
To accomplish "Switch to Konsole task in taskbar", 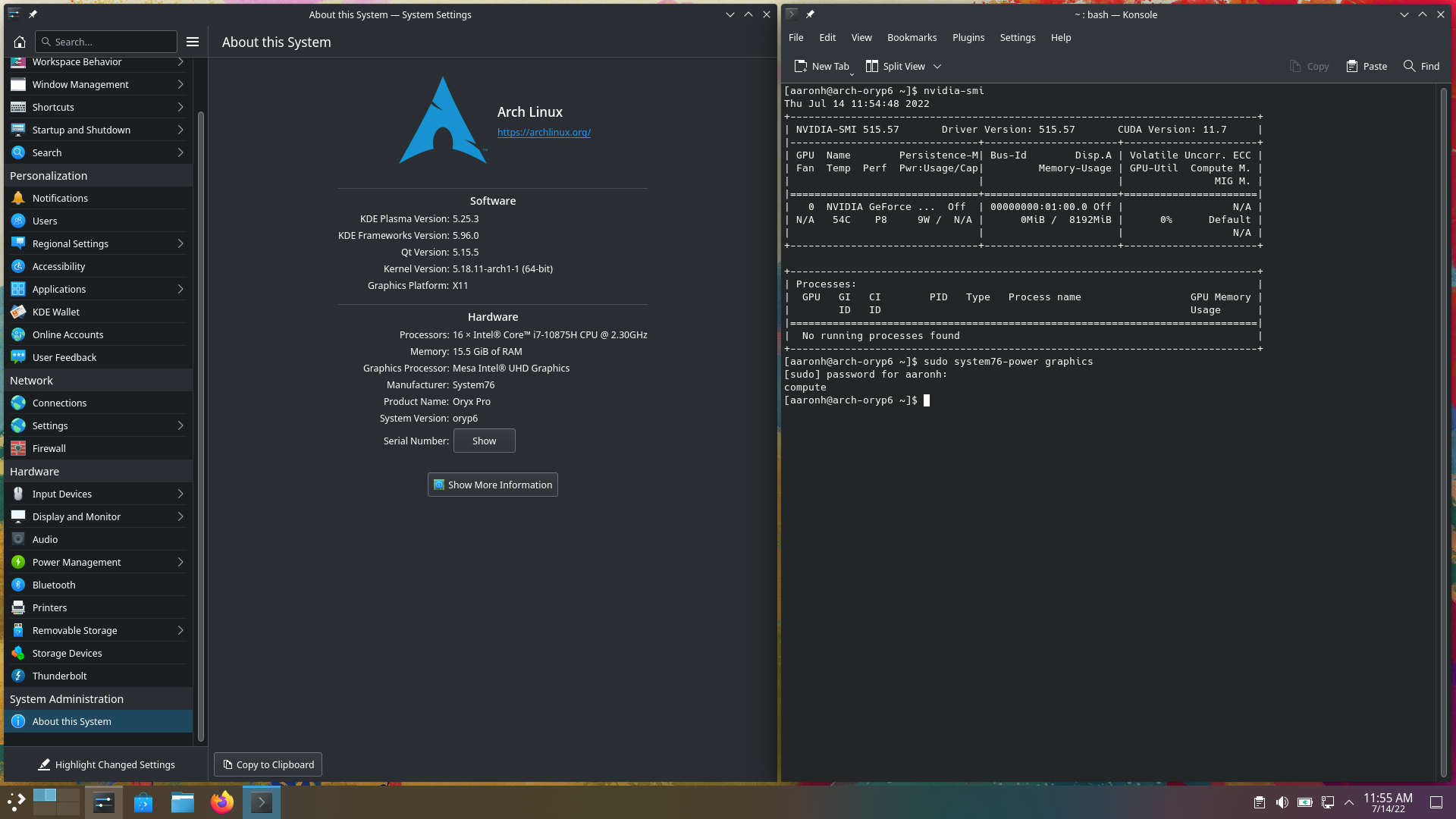I will click(x=262, y=802).
